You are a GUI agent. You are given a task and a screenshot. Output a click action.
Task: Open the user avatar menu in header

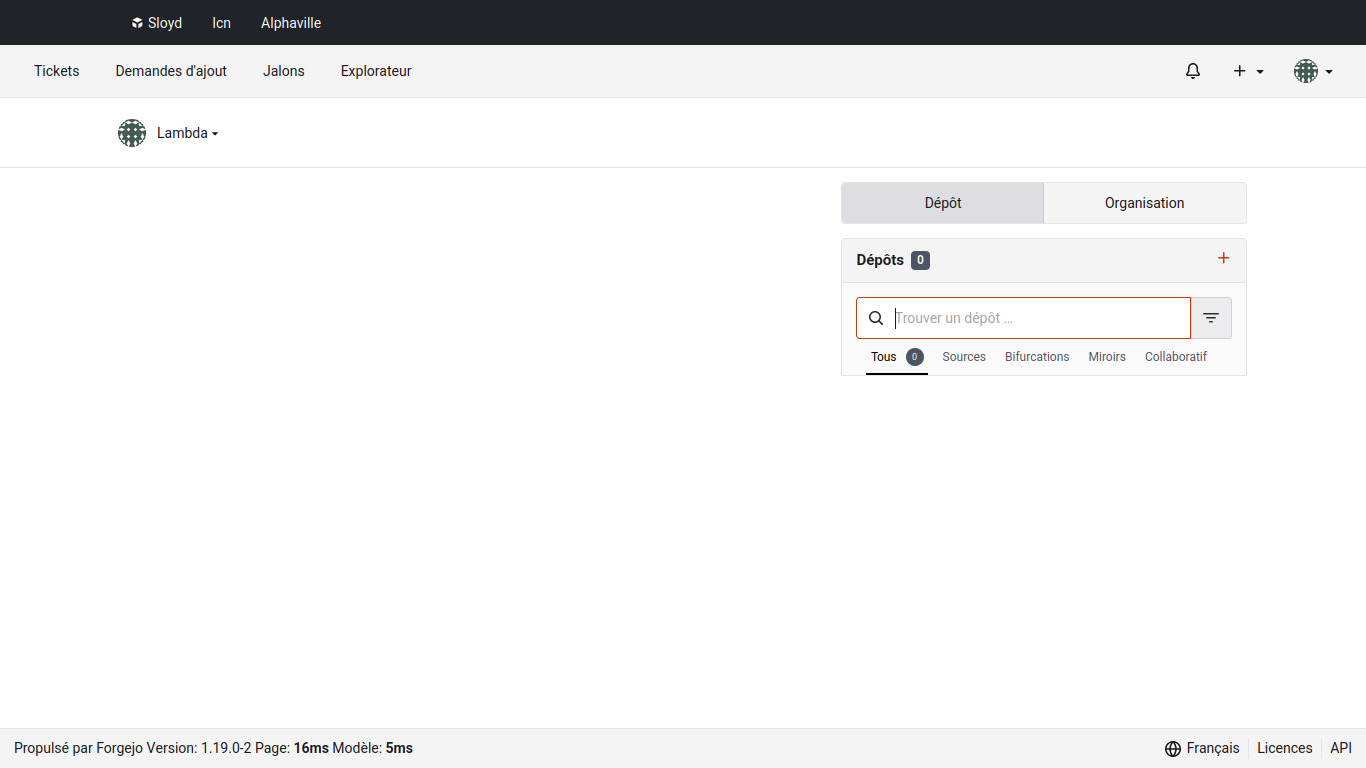pos(1312,71)
